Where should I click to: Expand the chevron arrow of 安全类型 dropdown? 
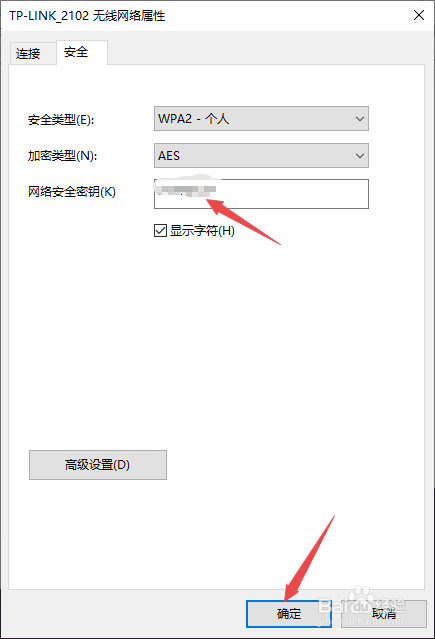(360, 119)
